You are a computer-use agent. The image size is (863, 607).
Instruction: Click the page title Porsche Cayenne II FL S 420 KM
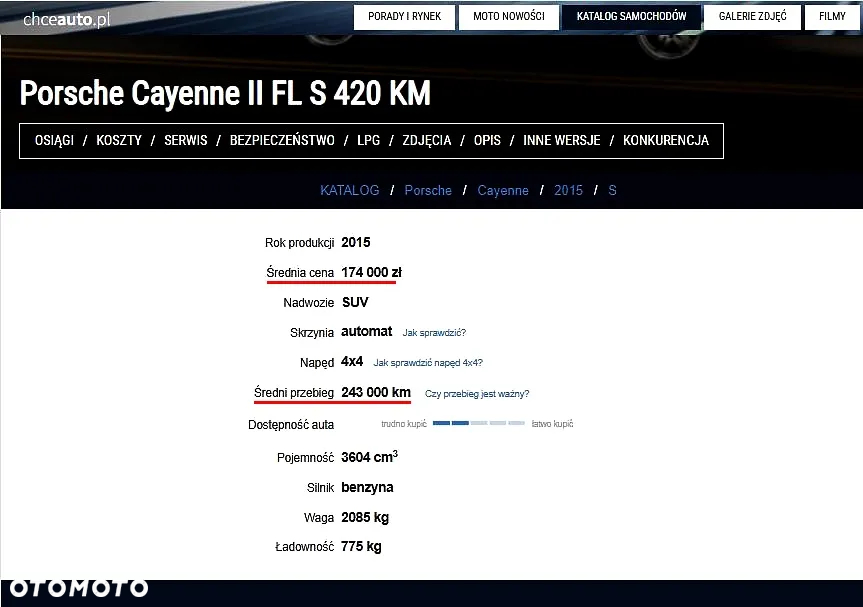(x=225, y=92)
